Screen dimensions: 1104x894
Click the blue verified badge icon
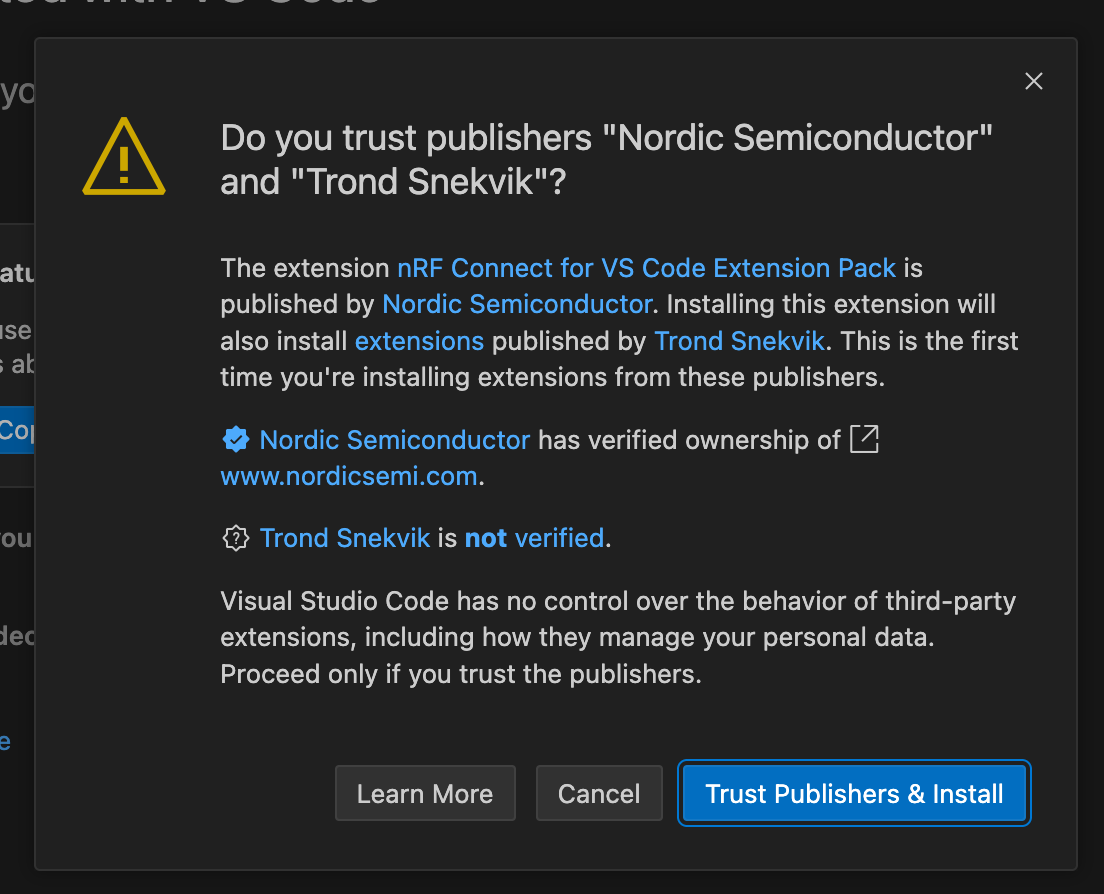(235, 440)
